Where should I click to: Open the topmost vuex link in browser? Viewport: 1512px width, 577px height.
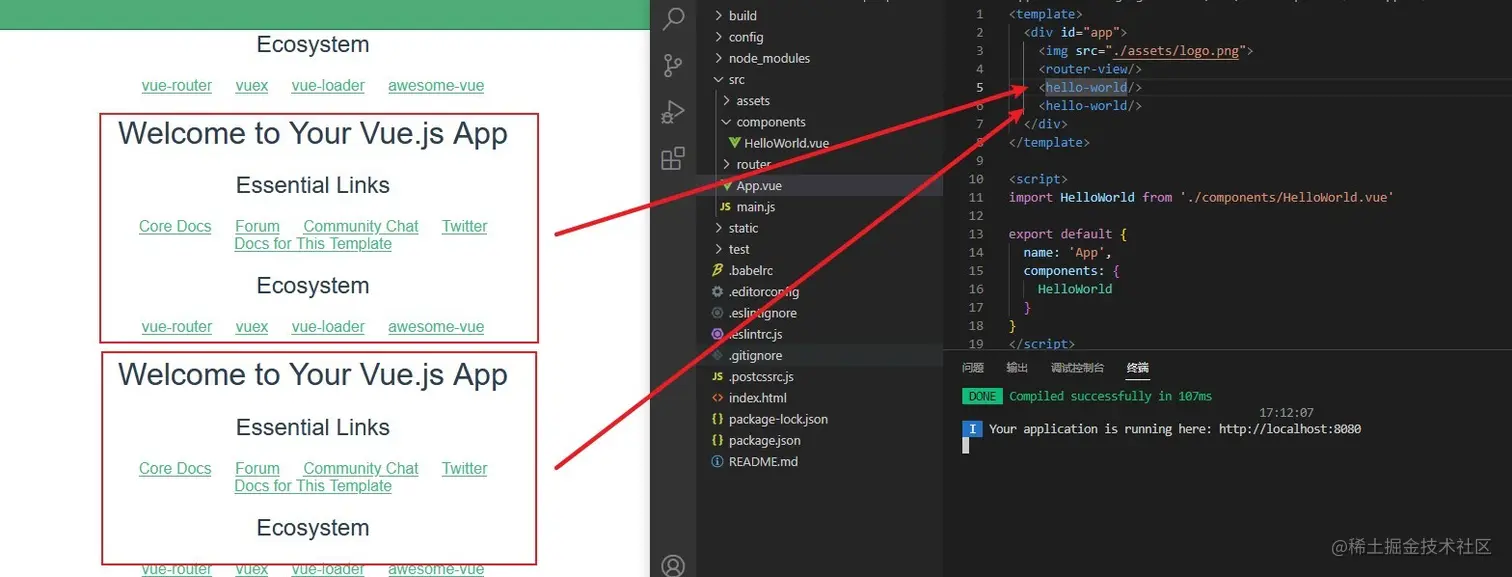252,85
